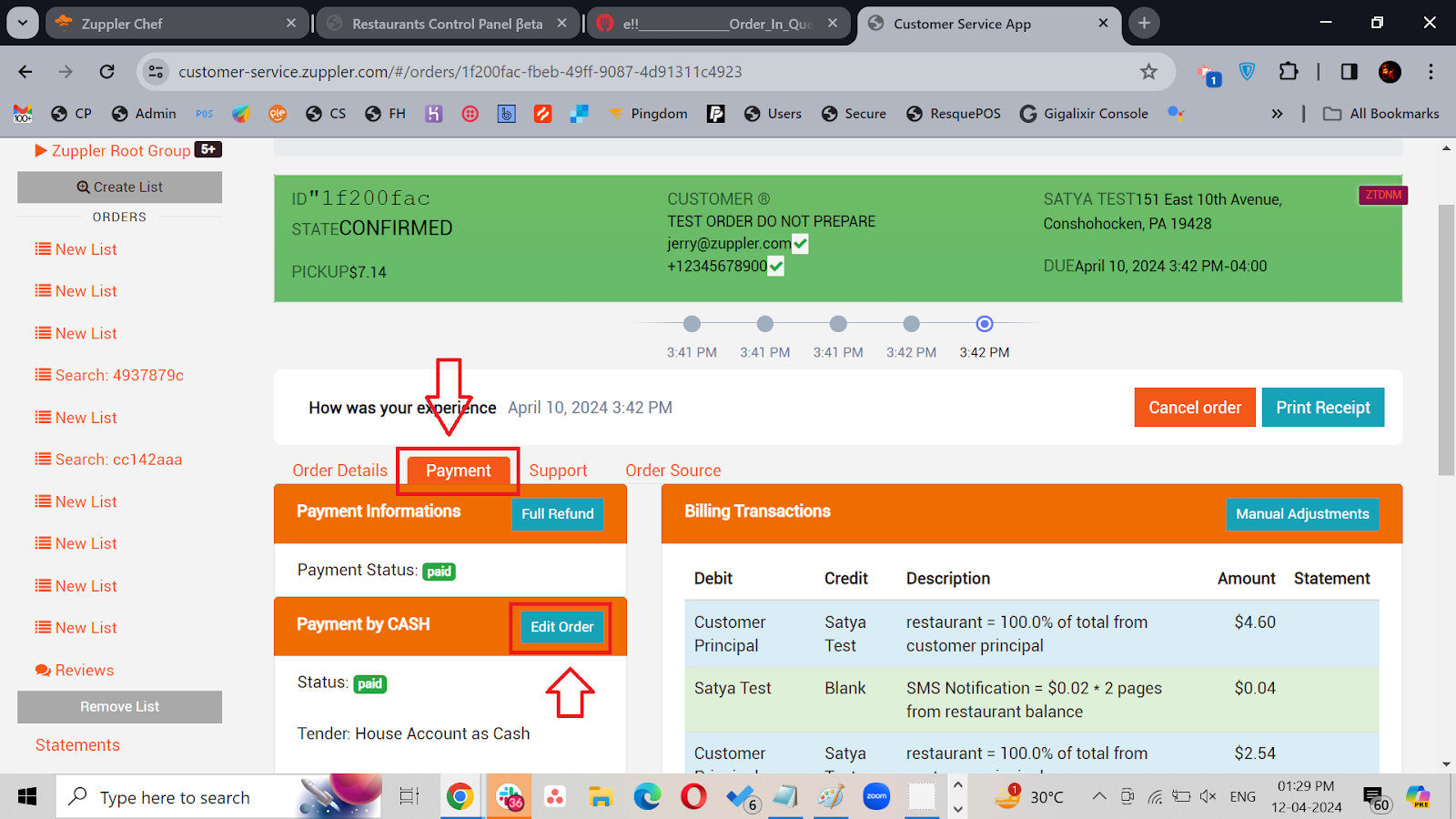Viewport: 1456px width, 819px height.
Task: Switch to Restaurants Control Panel Beta browser tab
Action: coord(447,24)
